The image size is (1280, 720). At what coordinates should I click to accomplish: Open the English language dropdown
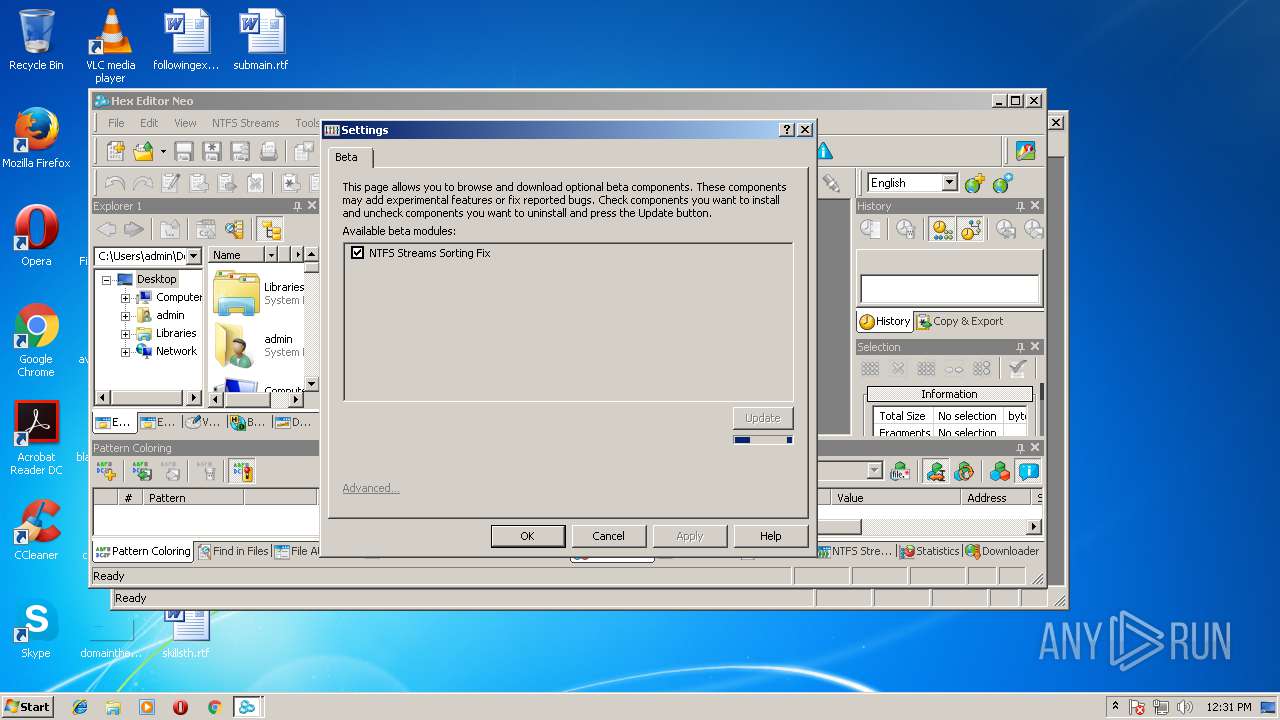tap(949, 183)
